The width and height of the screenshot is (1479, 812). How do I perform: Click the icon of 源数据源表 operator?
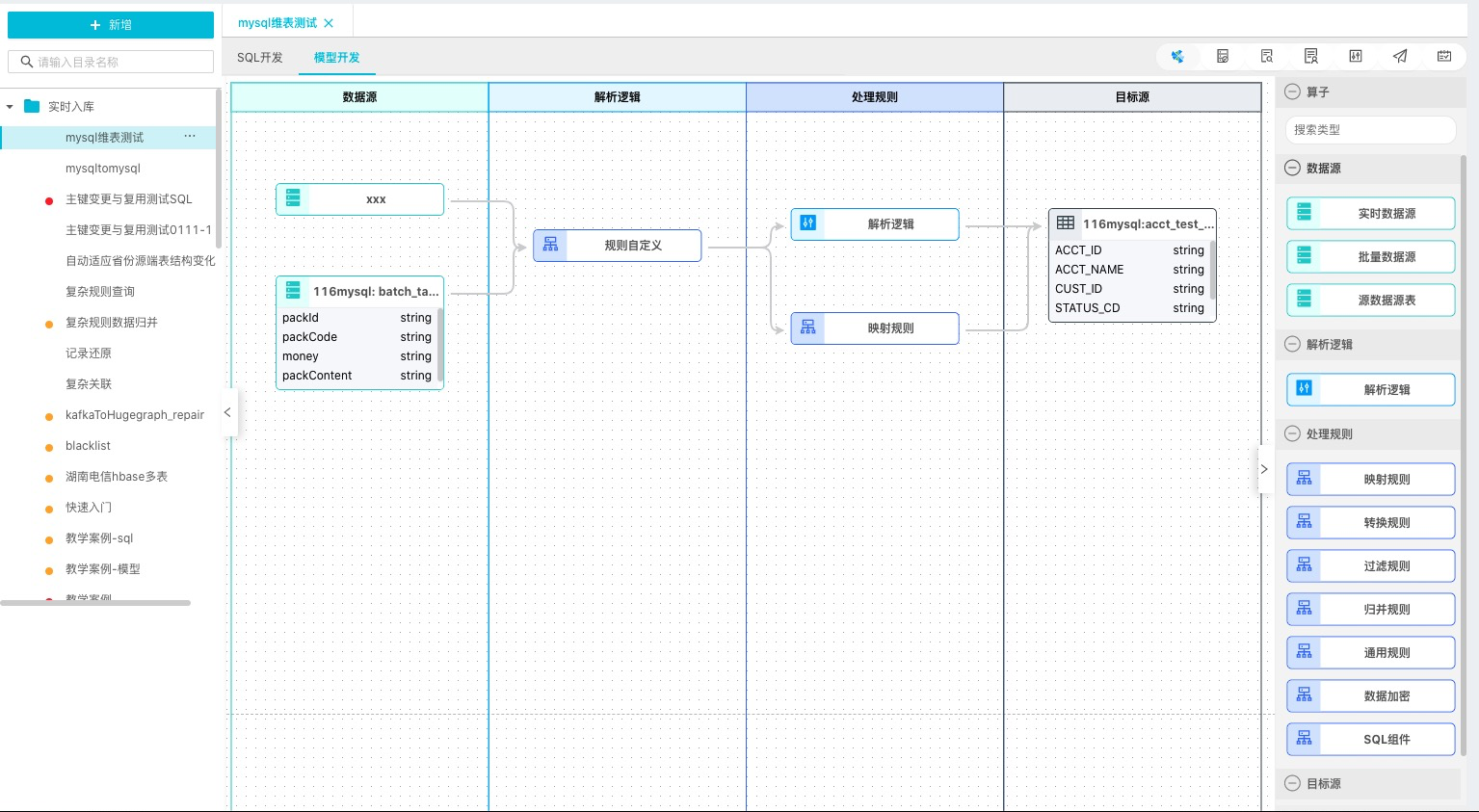(1304, 300)
